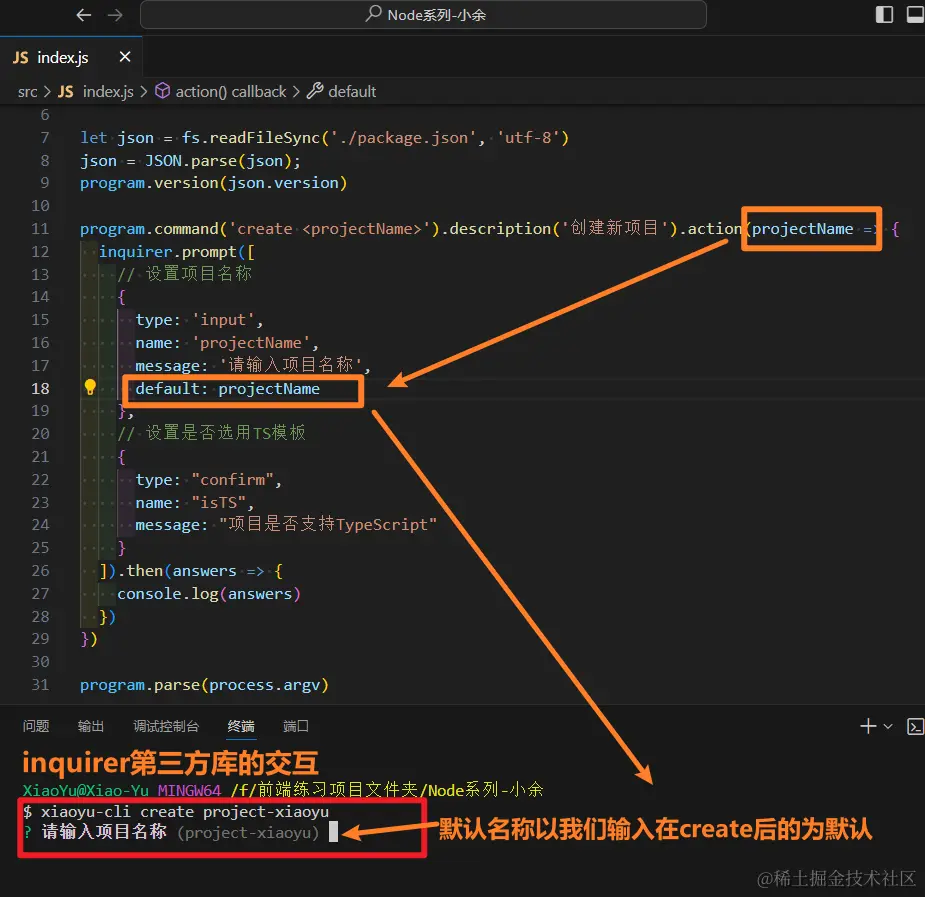The image size is (925, 897).
Task: Go back with the left arrow
Action: [84, 15]
